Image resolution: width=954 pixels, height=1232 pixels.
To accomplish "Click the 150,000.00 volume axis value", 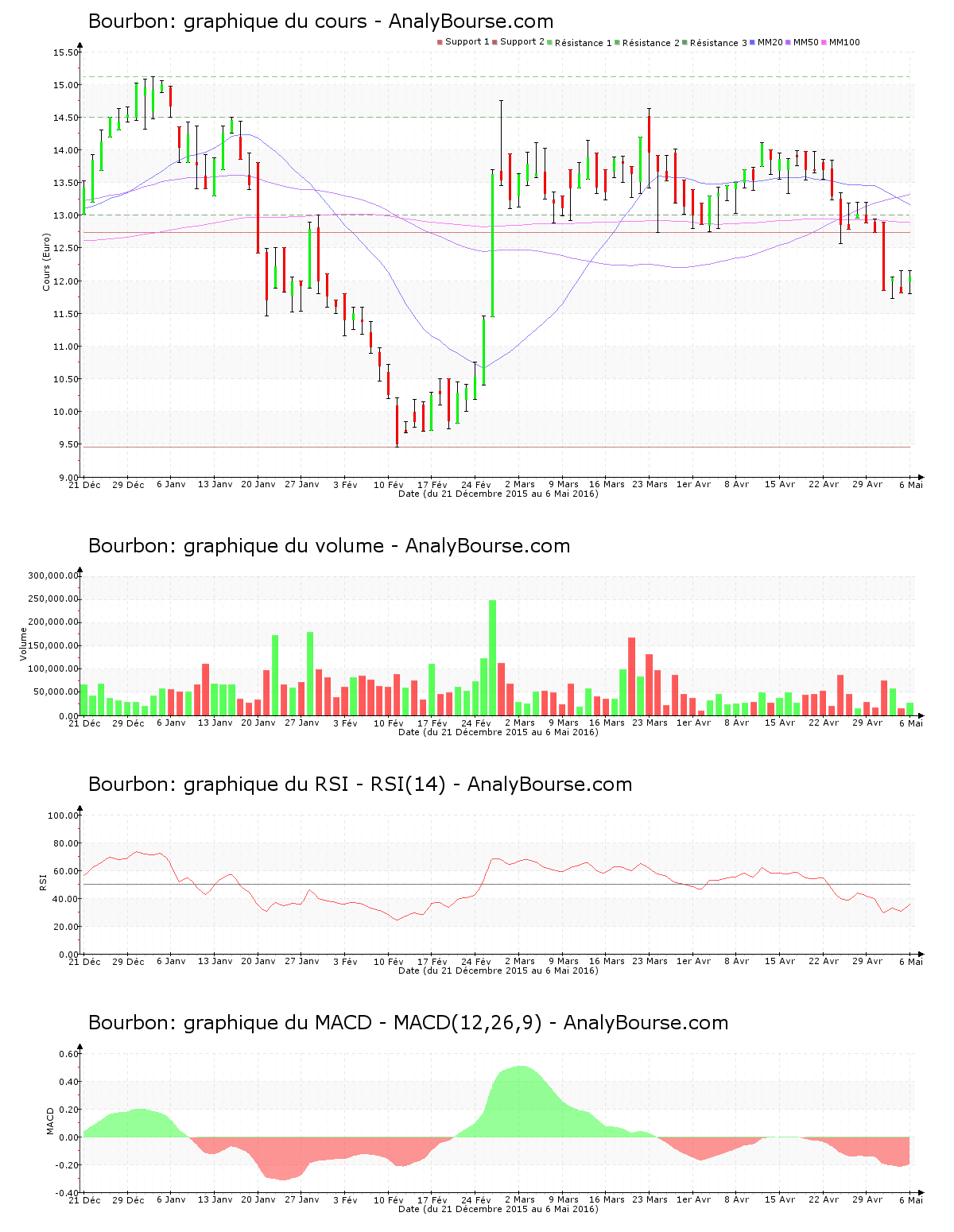I will pyautogui.click(x=53, y=645).
